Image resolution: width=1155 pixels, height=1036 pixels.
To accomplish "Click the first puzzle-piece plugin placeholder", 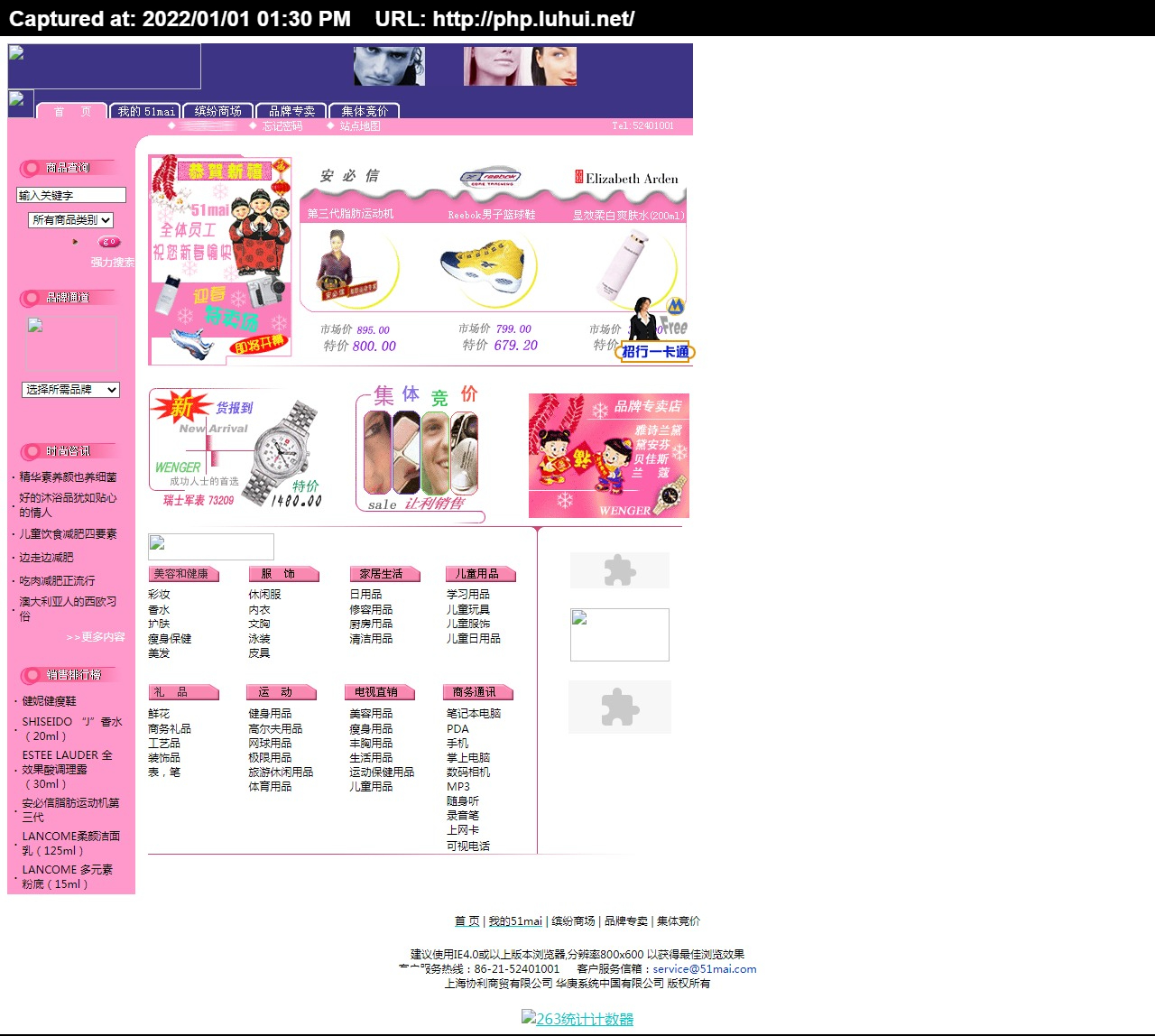I will point(620,570).
